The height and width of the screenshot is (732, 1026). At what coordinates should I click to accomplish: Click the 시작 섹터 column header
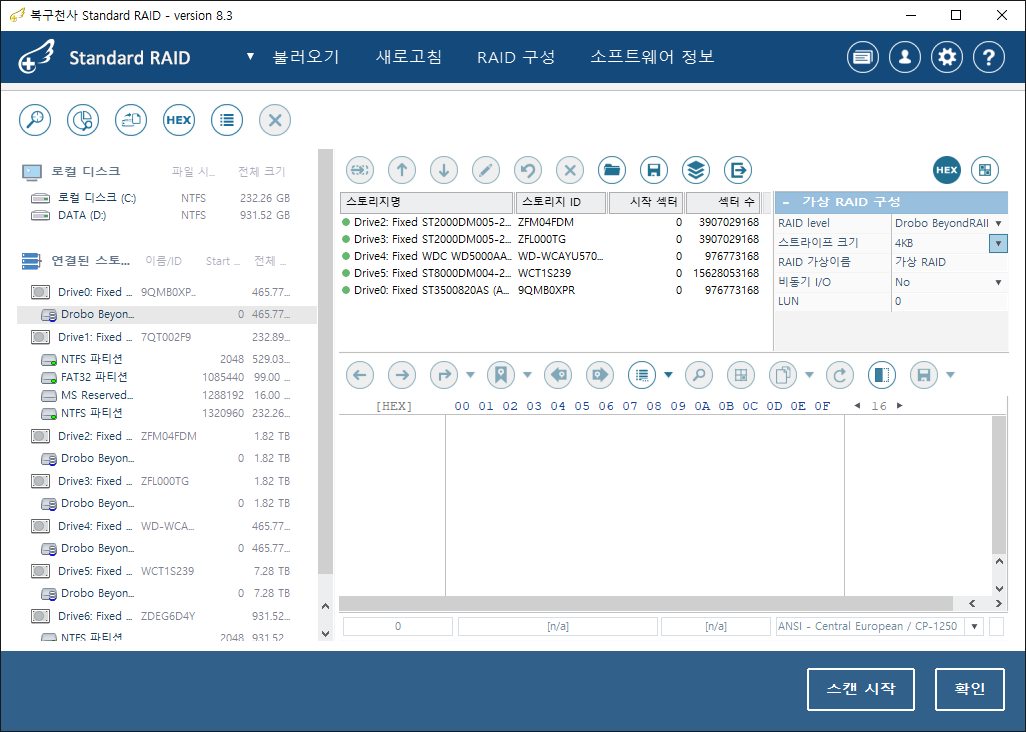pos(646,202)
